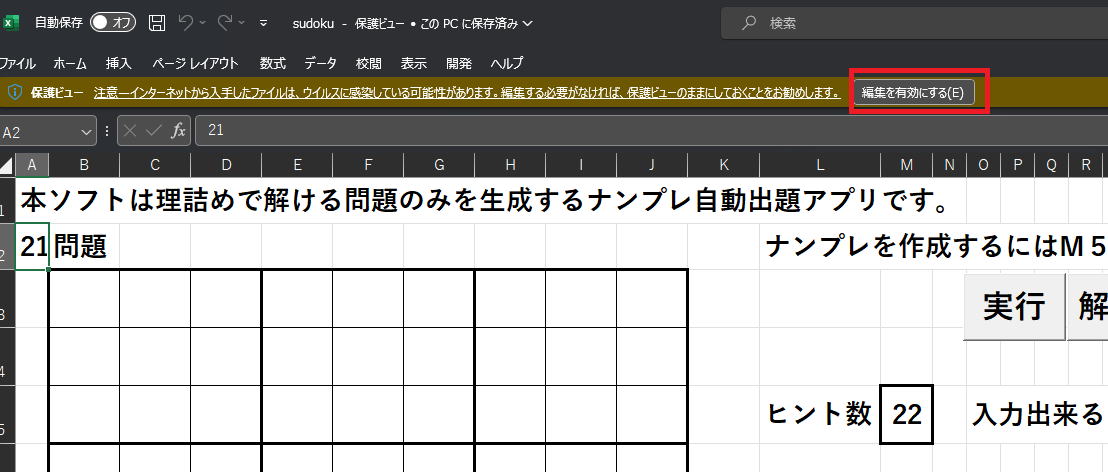
Task: Open the 数式 (Formulas) ribbon tab
Action: tap(272, 63)
